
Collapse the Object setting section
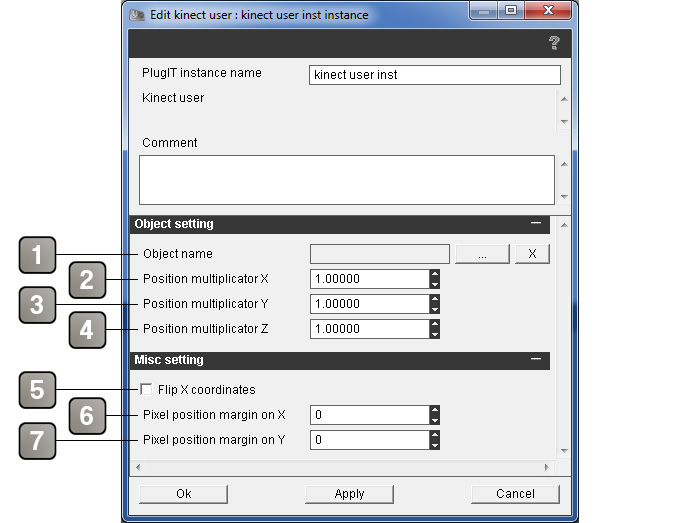point(536,223)
